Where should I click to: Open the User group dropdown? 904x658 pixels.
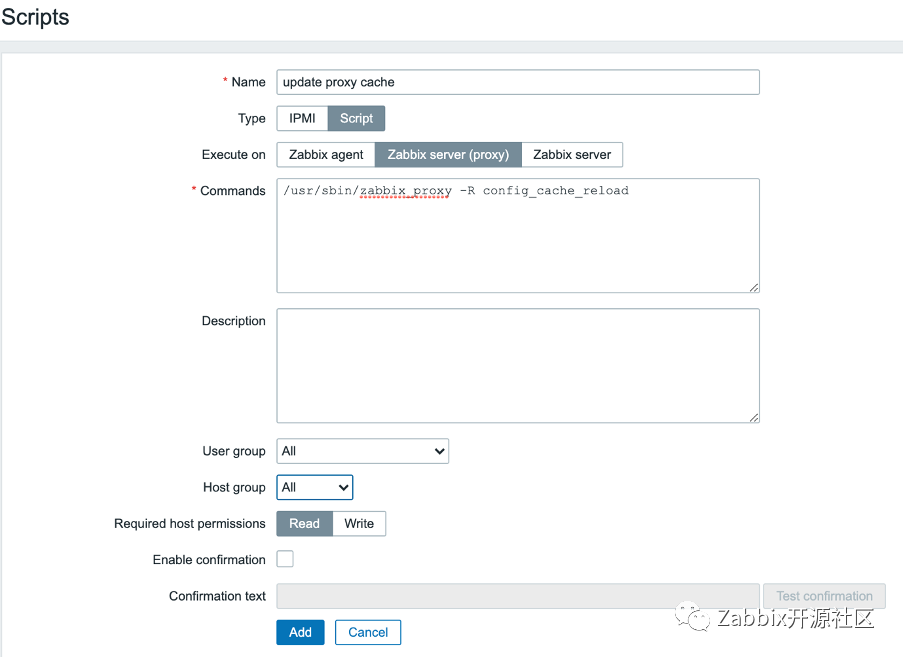(363, 451)
